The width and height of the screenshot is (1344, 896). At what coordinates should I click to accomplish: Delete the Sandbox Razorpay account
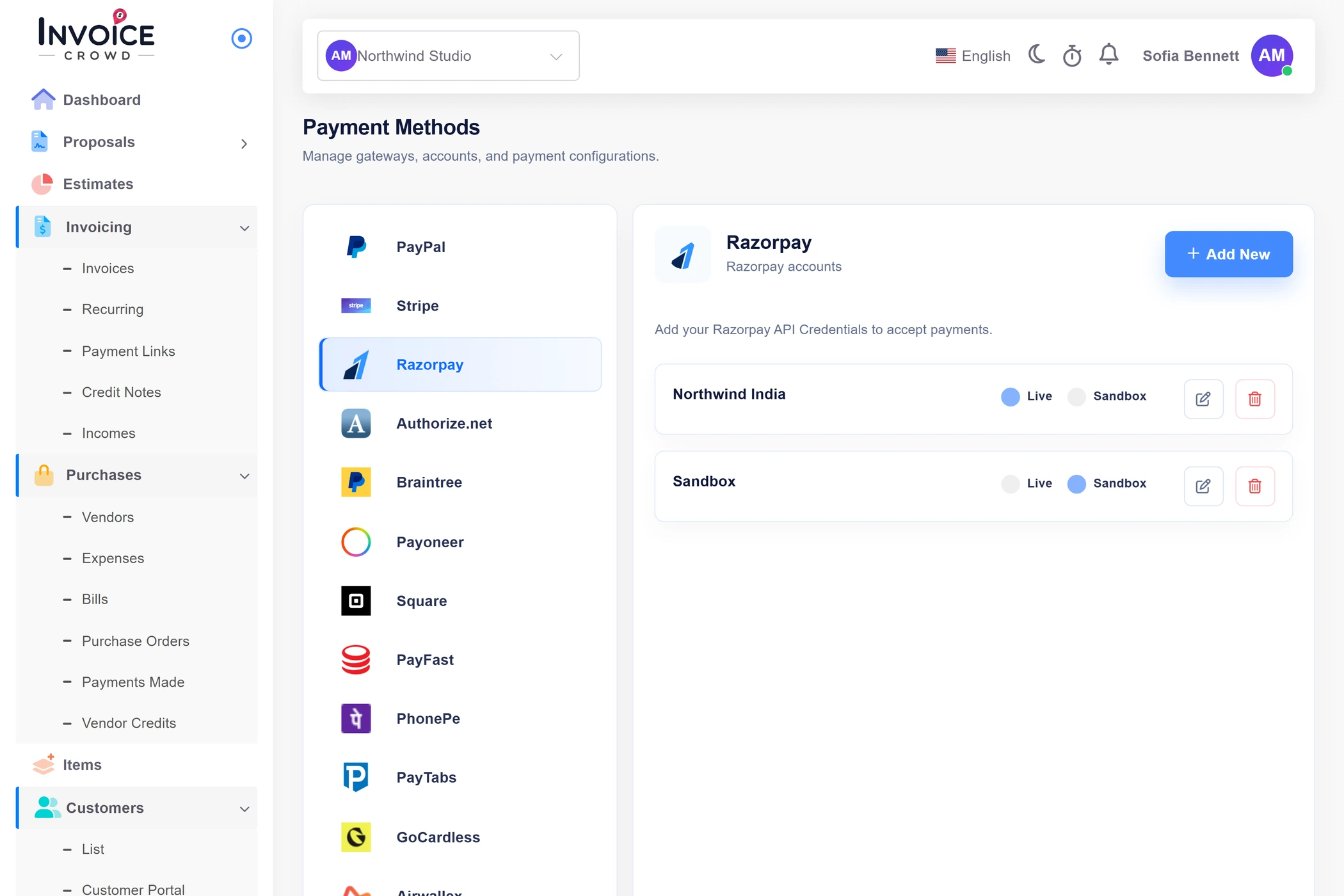pos(1254,486)
